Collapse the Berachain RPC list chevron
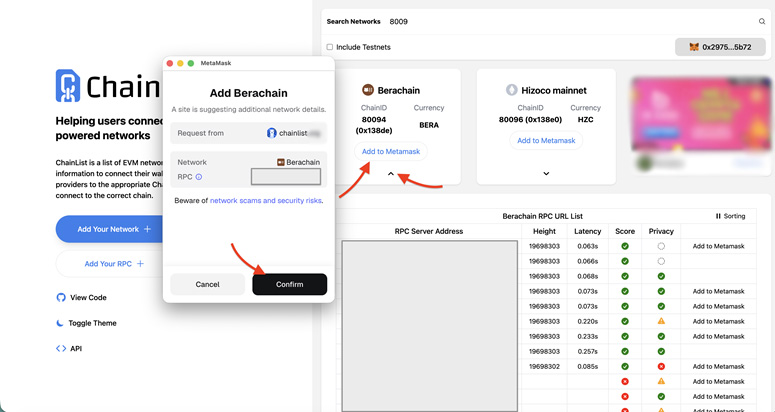 pyautogui.click(x=391, y=174)
